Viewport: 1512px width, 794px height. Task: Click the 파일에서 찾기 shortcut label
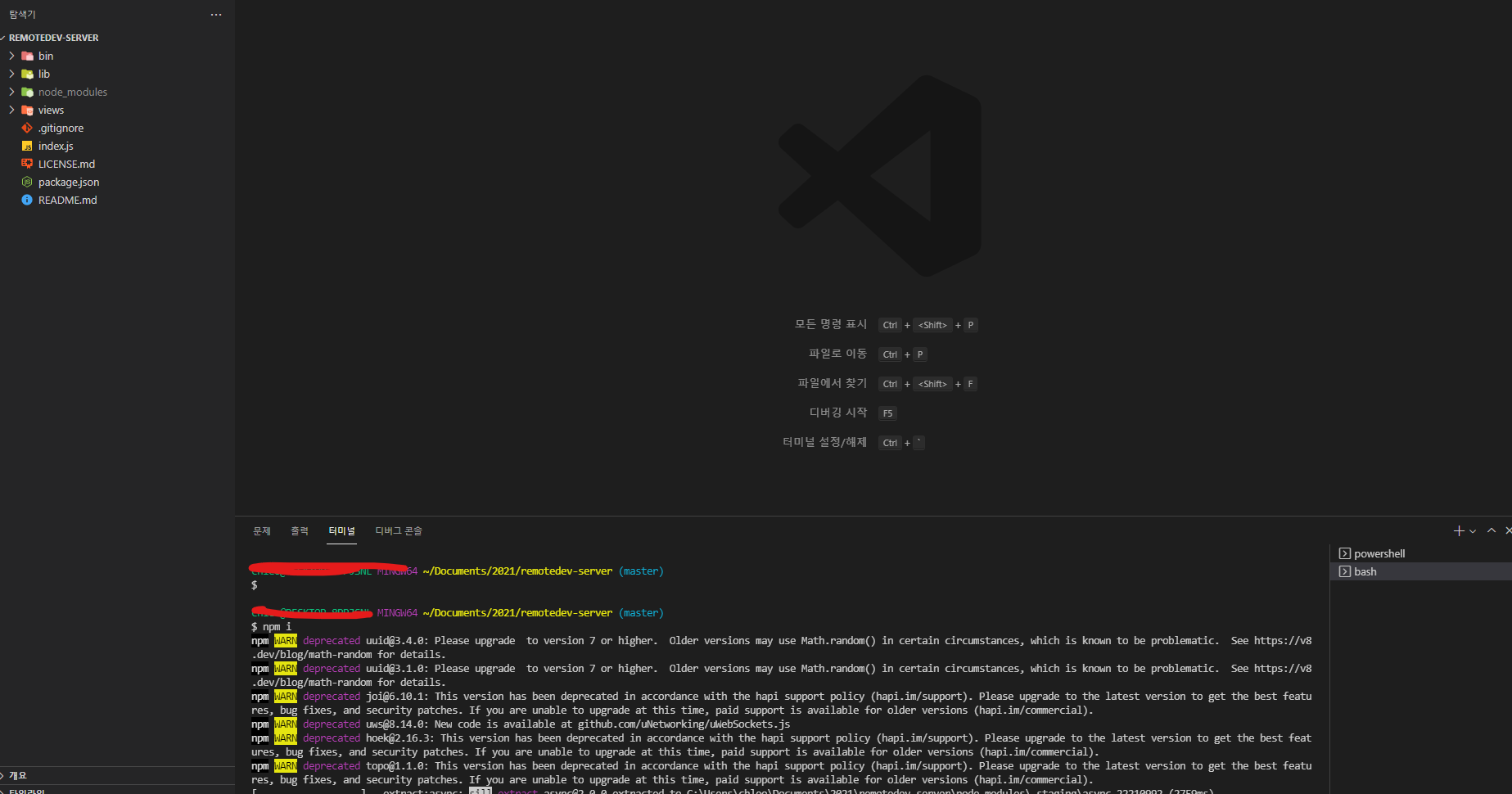coord(833,383)
